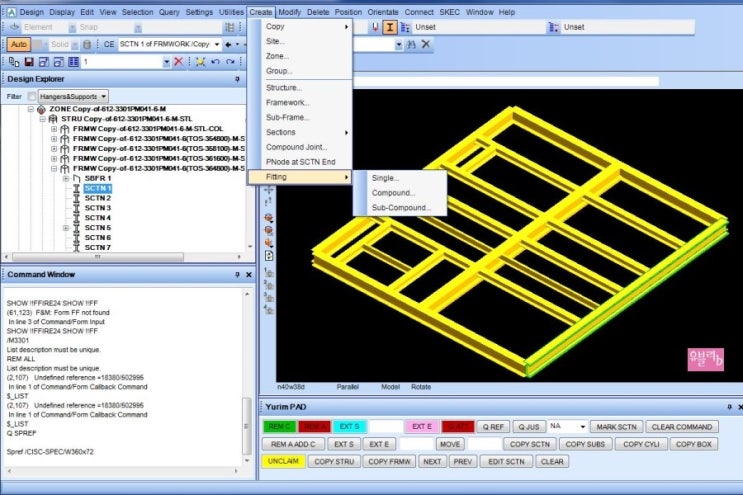Click saved view 4 camera icon
The height and width of the screenshot is (495, 743).
269,310
